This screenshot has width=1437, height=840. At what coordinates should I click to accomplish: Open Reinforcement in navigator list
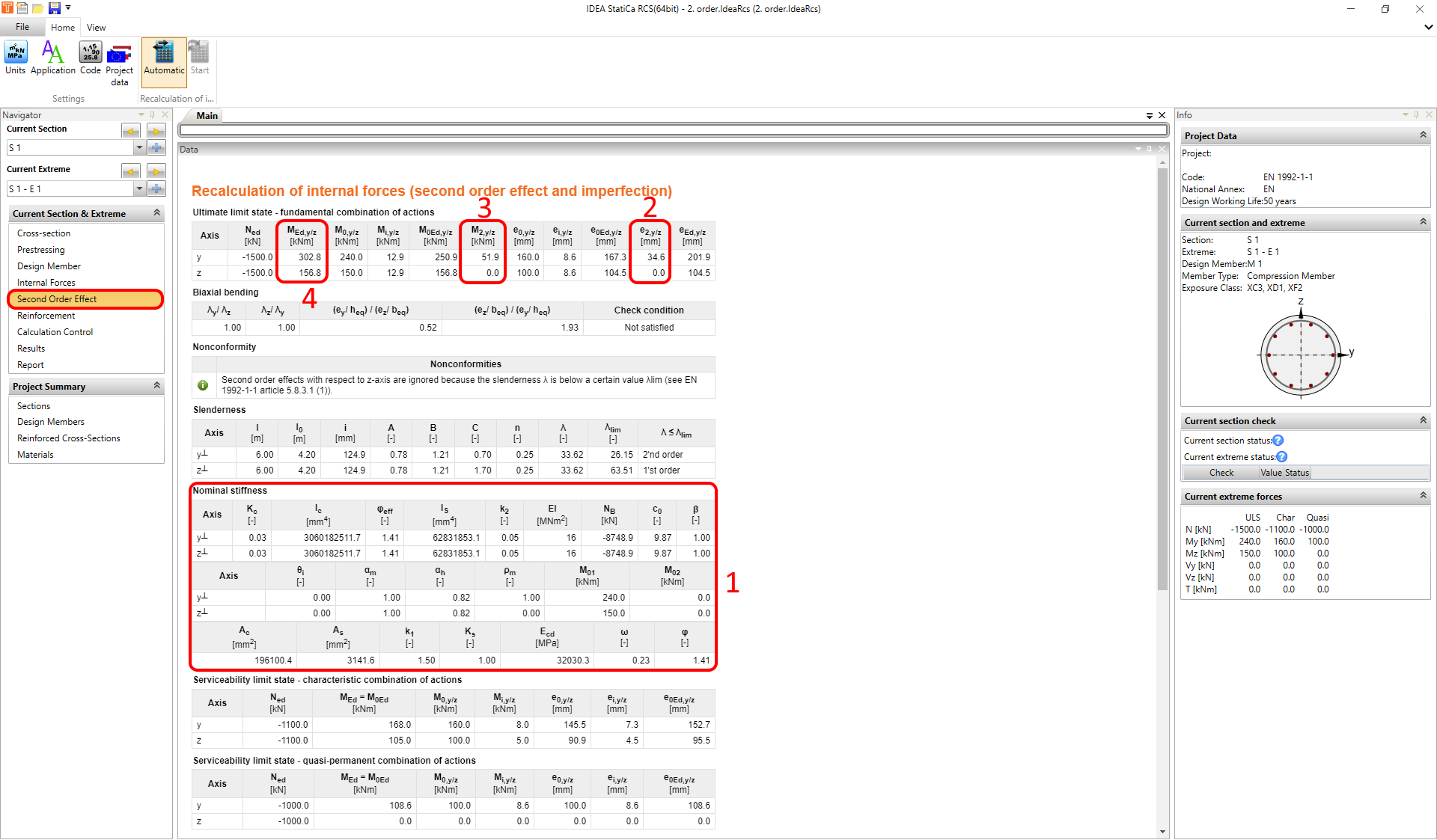click(46, 316)
